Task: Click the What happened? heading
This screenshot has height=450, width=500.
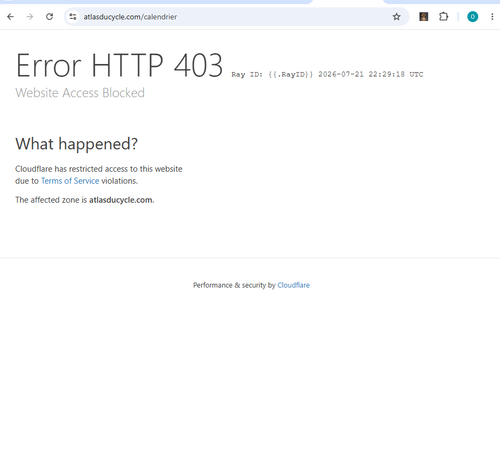Action: click(76, 144)
